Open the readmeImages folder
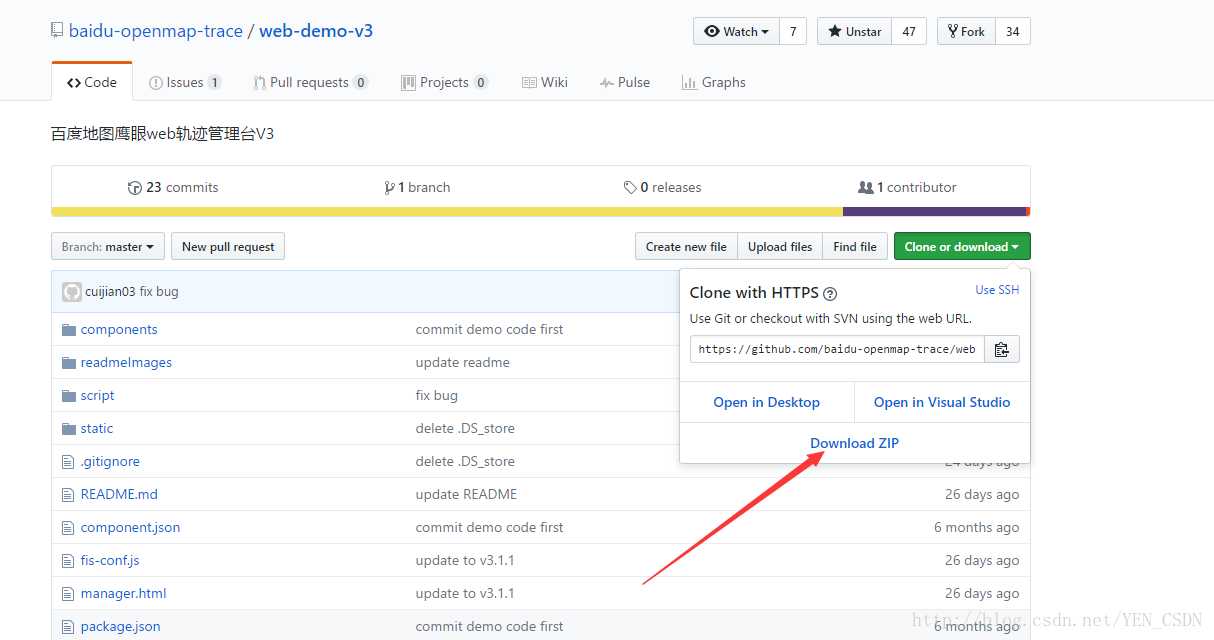Viewport: 1214px width, 640px height. tap(126, 363)
